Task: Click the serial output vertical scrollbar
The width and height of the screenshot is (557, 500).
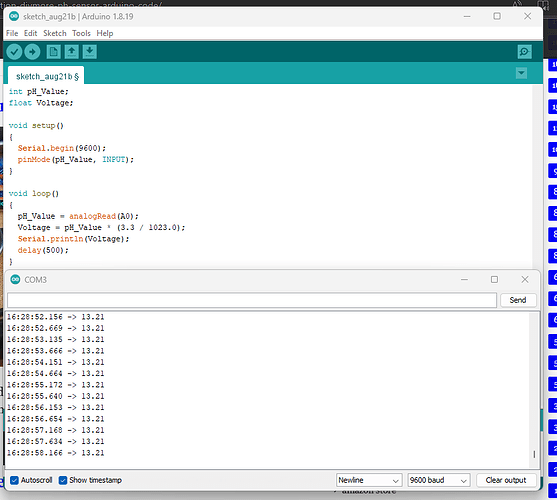Action: [534, 390]
